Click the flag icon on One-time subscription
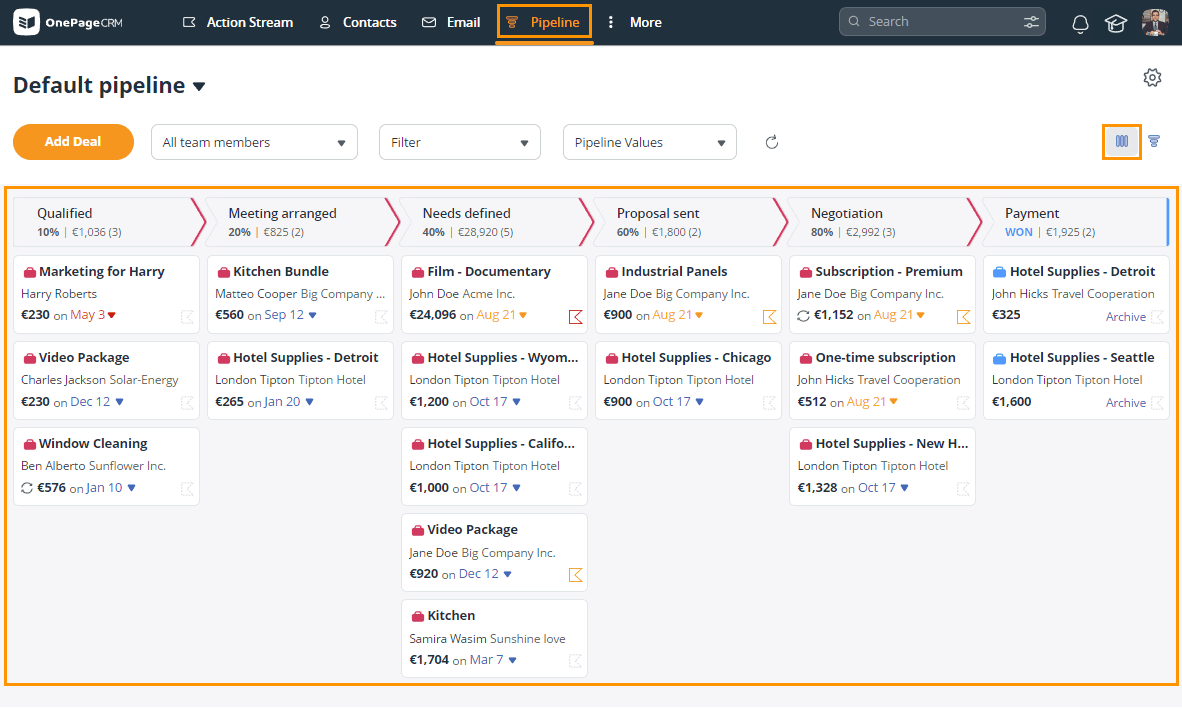Image resolution: width=1182 pixels, height=708 pixels. 963,403
